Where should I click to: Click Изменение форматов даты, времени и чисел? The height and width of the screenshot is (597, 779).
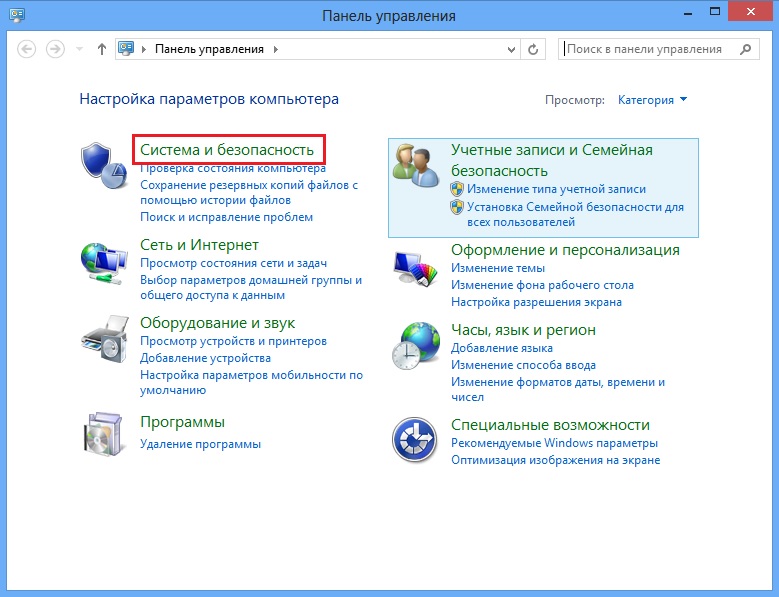click(558, 389)
